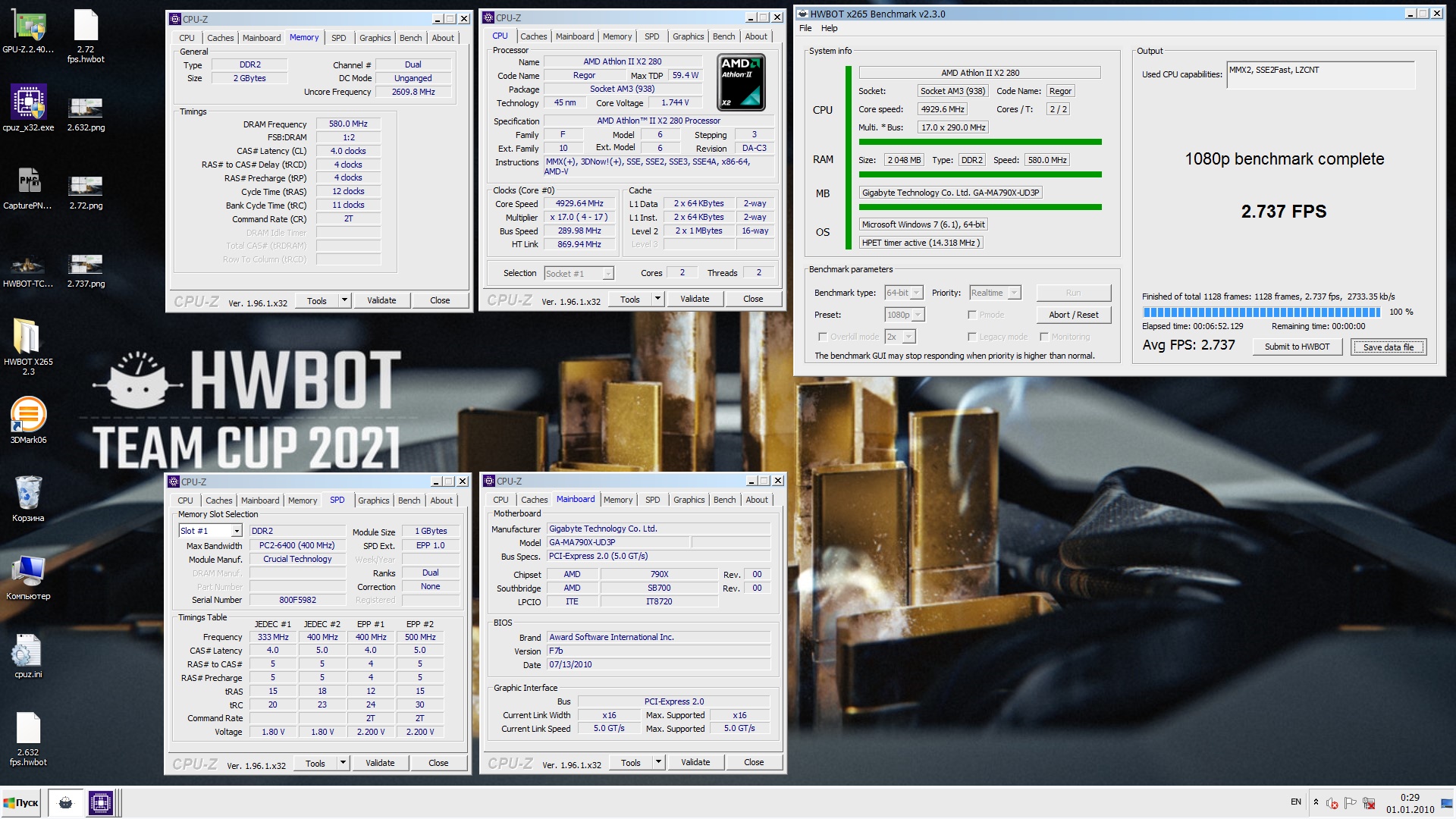
Task: Click the tray icon left of the flag
Action: 1332,803
